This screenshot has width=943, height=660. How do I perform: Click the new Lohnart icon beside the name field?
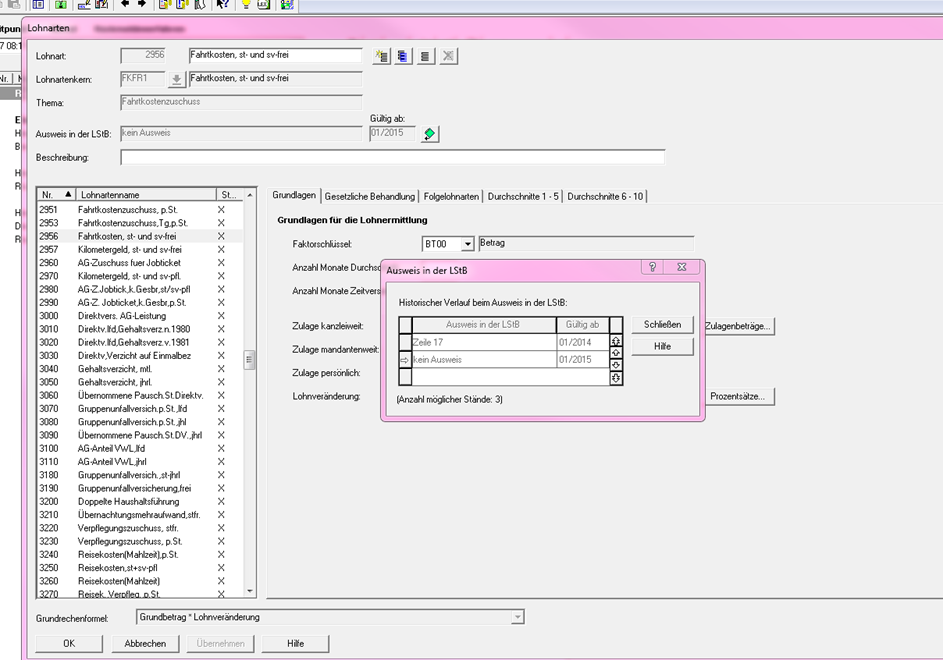coord(381,56)
